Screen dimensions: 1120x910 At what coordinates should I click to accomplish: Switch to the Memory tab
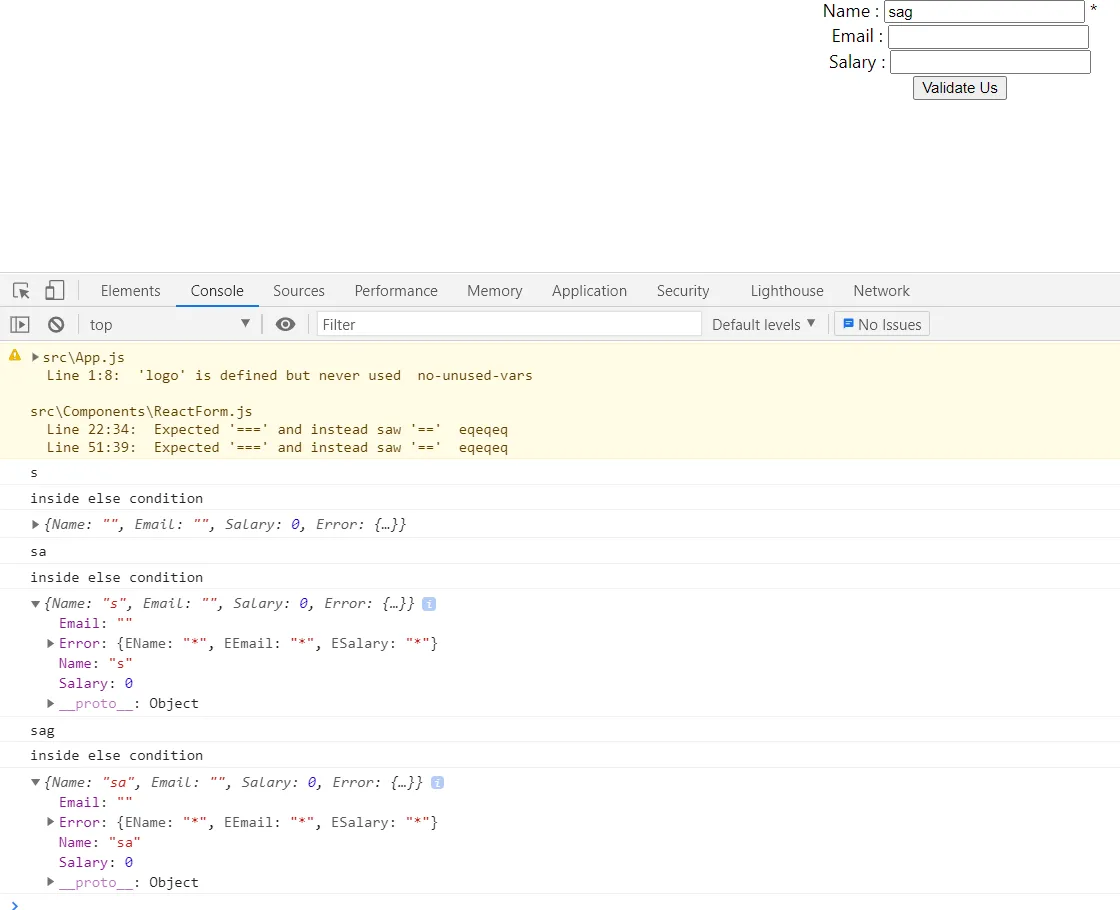[x=494, y=291]
